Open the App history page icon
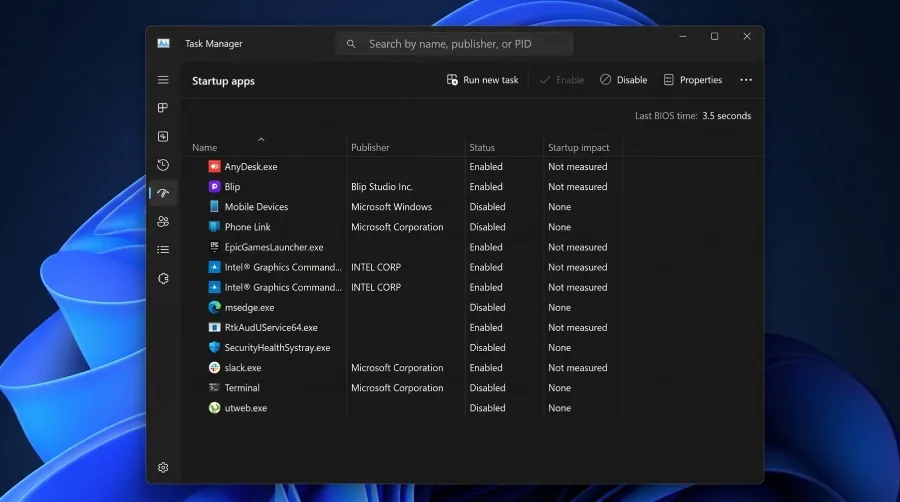This screenshot has height=502, width=900. pyautogui.click(x=163, y=165)
